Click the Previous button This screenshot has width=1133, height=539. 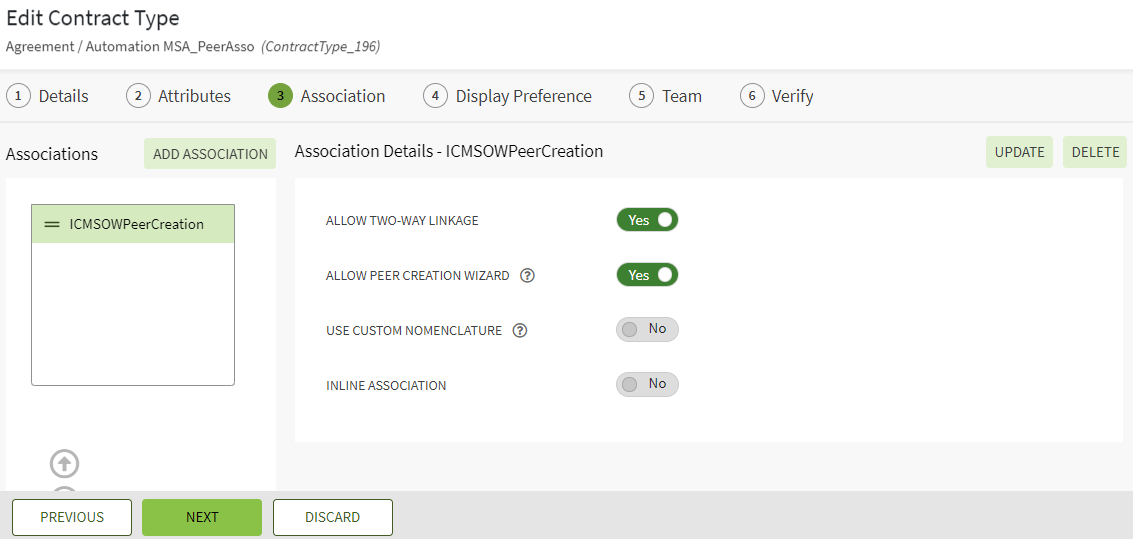coord(72,517)
